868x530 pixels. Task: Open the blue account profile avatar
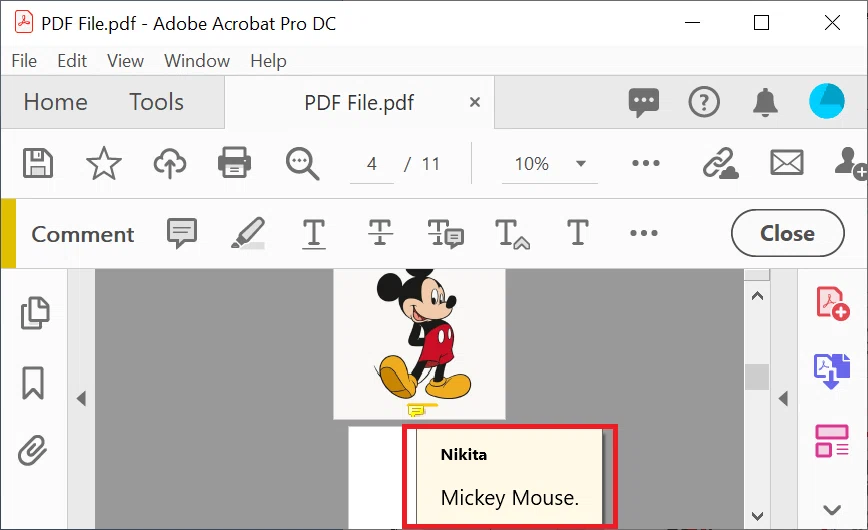(826, 101)
